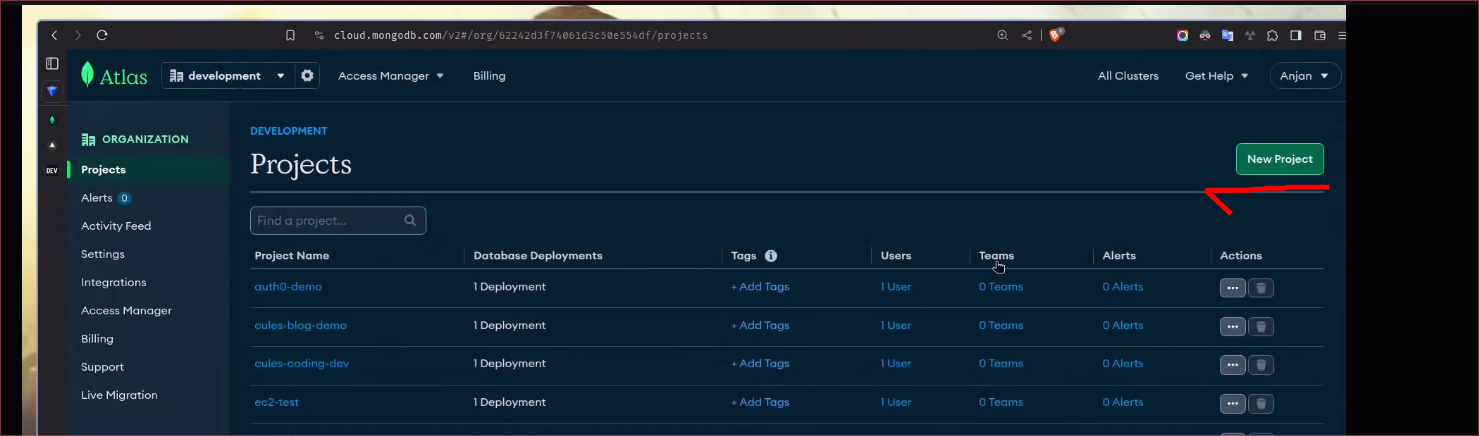Select Projects in the organization sidebar
Image resolution: width=1479 pixels, height=436 pixels.
click(x=103, y=170)
